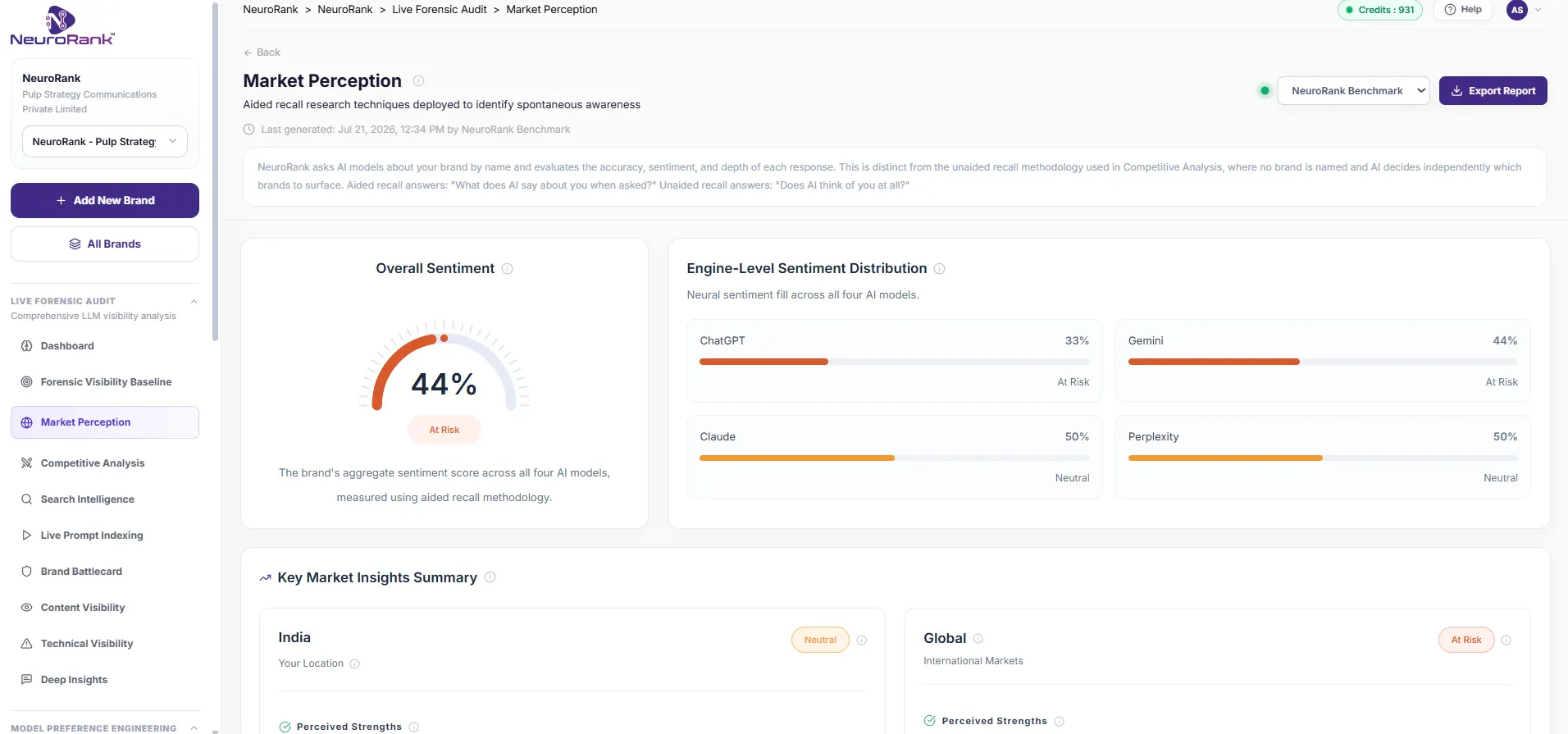
Task: Click the sidebar vertical scrollbar
Action: pos(215,172)
